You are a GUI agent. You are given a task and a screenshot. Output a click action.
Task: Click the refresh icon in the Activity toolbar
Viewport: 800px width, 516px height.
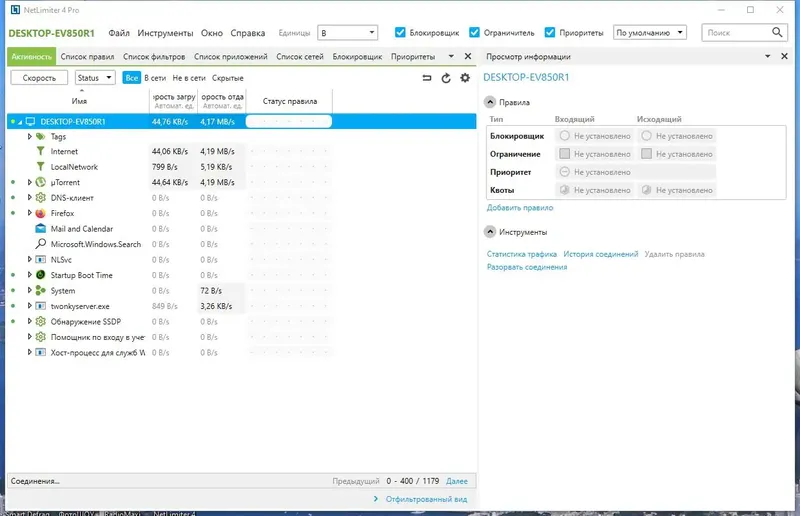(446, 78)
